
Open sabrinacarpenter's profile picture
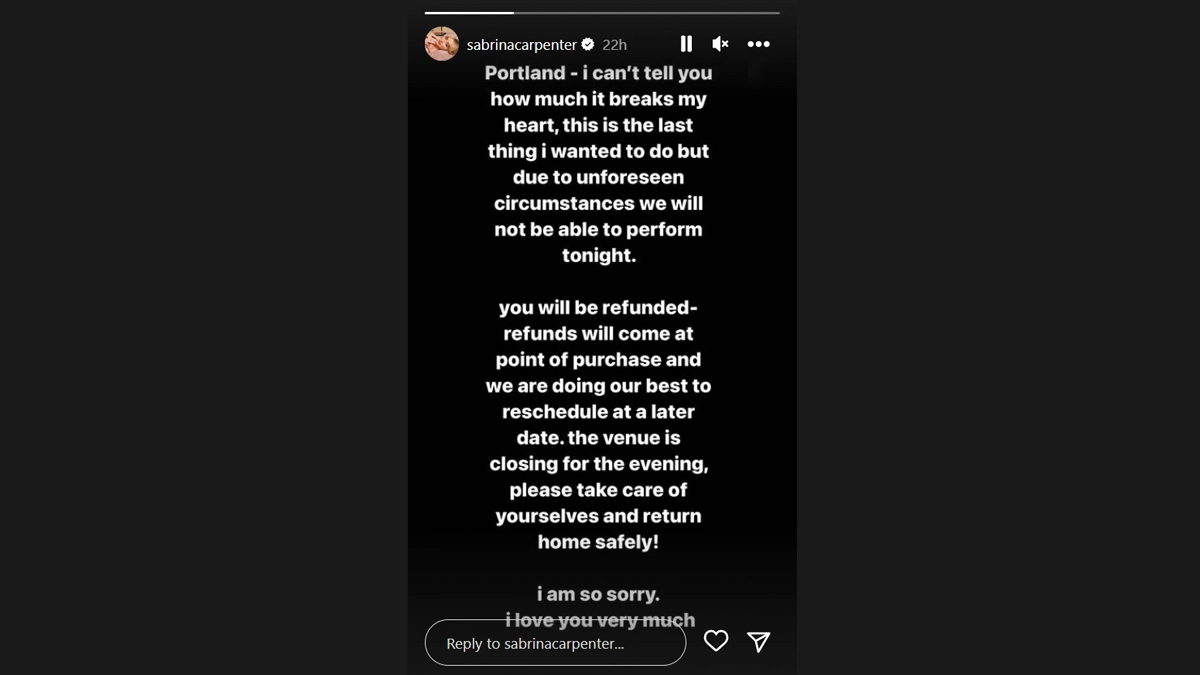(442, 44)
